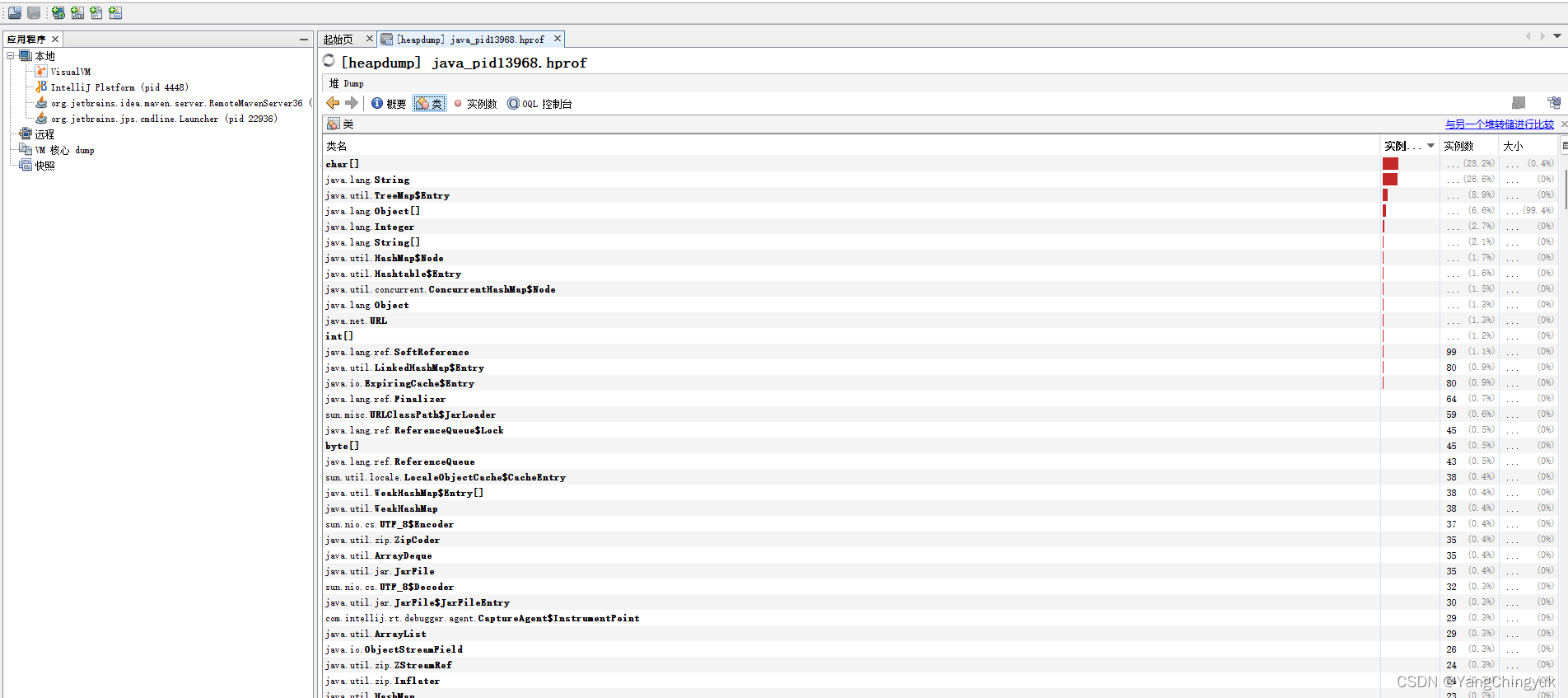Close the 应用程序 panel tab

55,39
